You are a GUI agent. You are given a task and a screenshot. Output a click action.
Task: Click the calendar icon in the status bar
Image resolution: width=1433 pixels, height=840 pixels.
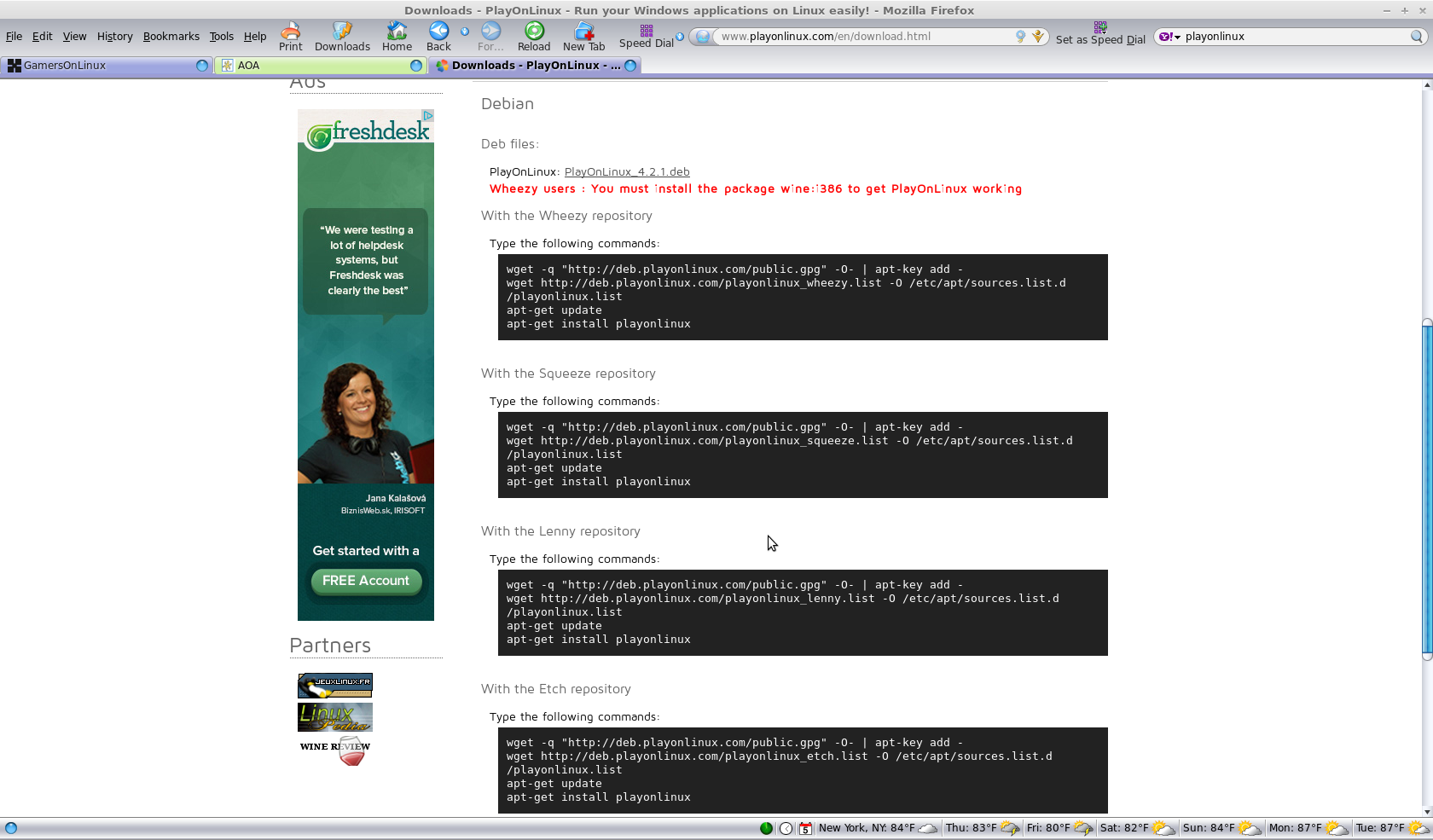[805, 828]
